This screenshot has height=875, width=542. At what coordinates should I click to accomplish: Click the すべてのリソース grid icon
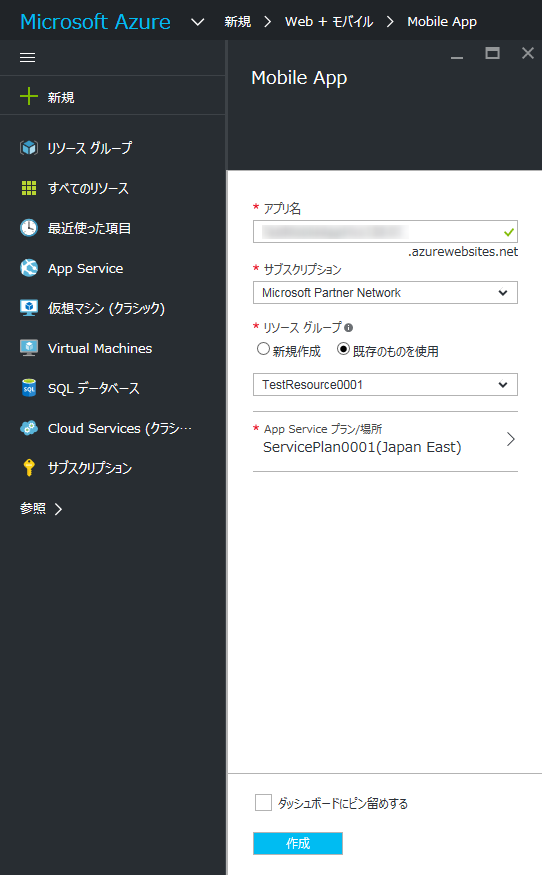click(29, 188)
